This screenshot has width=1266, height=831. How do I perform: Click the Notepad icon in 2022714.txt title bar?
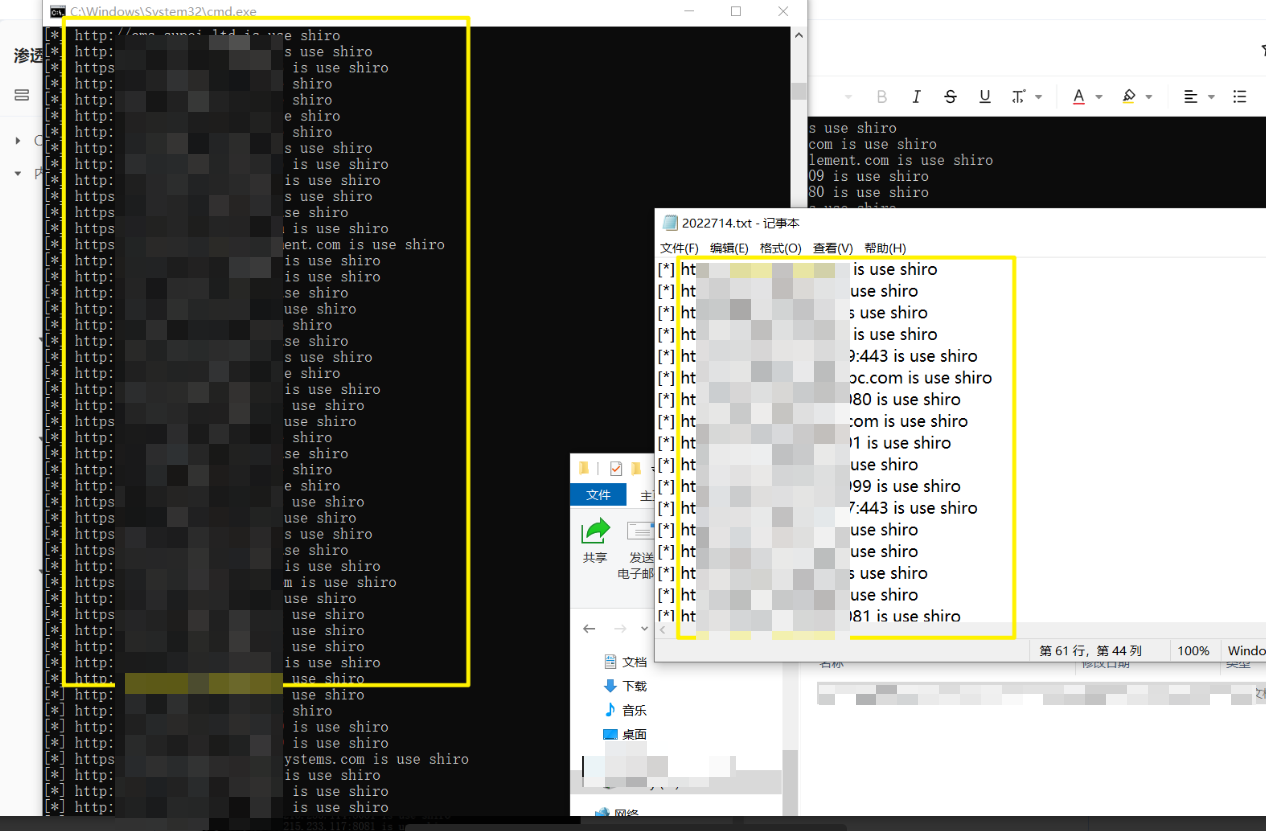coord(670,223)
